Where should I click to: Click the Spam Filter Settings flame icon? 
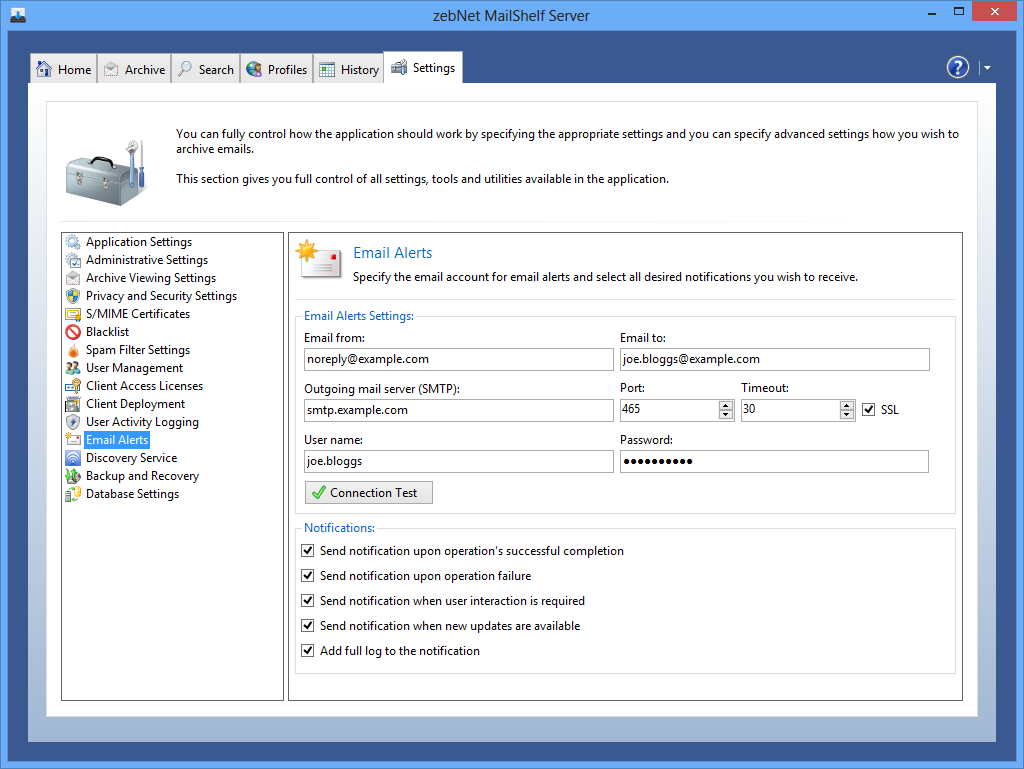(73, 350)
